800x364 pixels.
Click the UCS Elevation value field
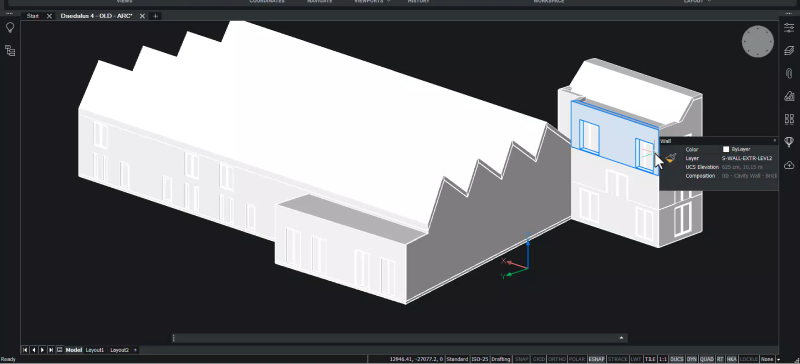(x=743, y=167)
